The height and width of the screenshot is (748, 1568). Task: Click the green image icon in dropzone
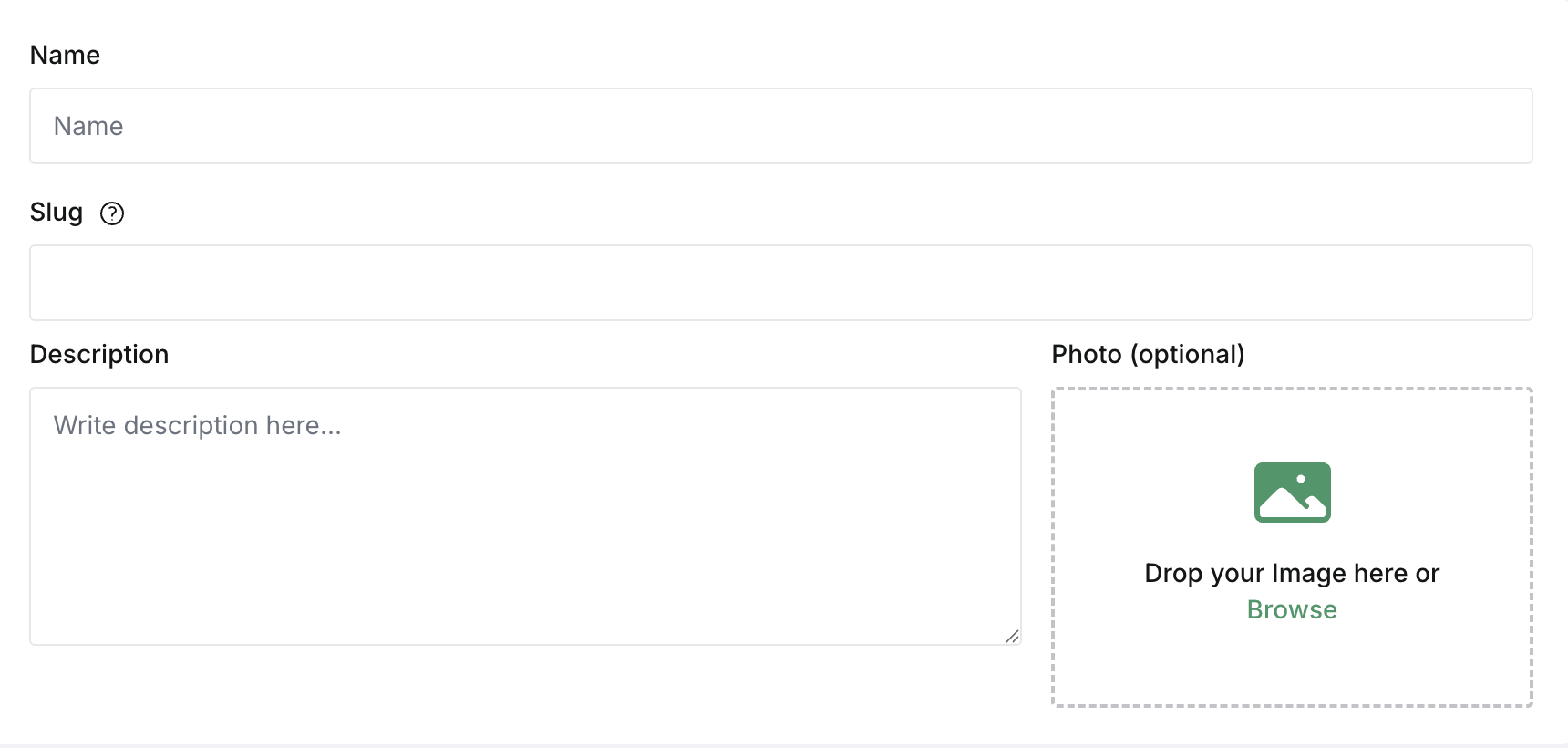[x=1292, y=493]
